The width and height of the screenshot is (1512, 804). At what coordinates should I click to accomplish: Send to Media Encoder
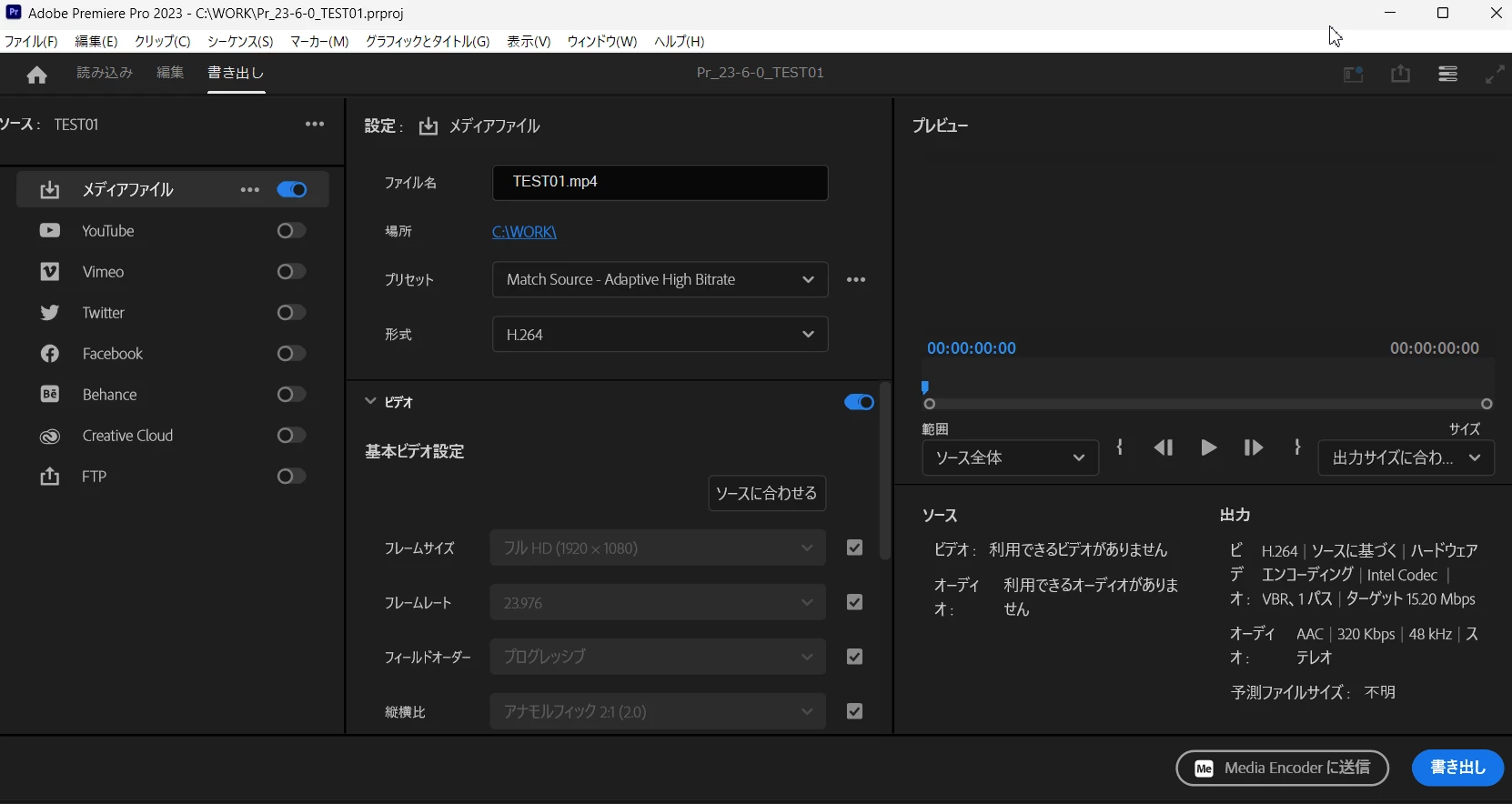coord(1283,769)
